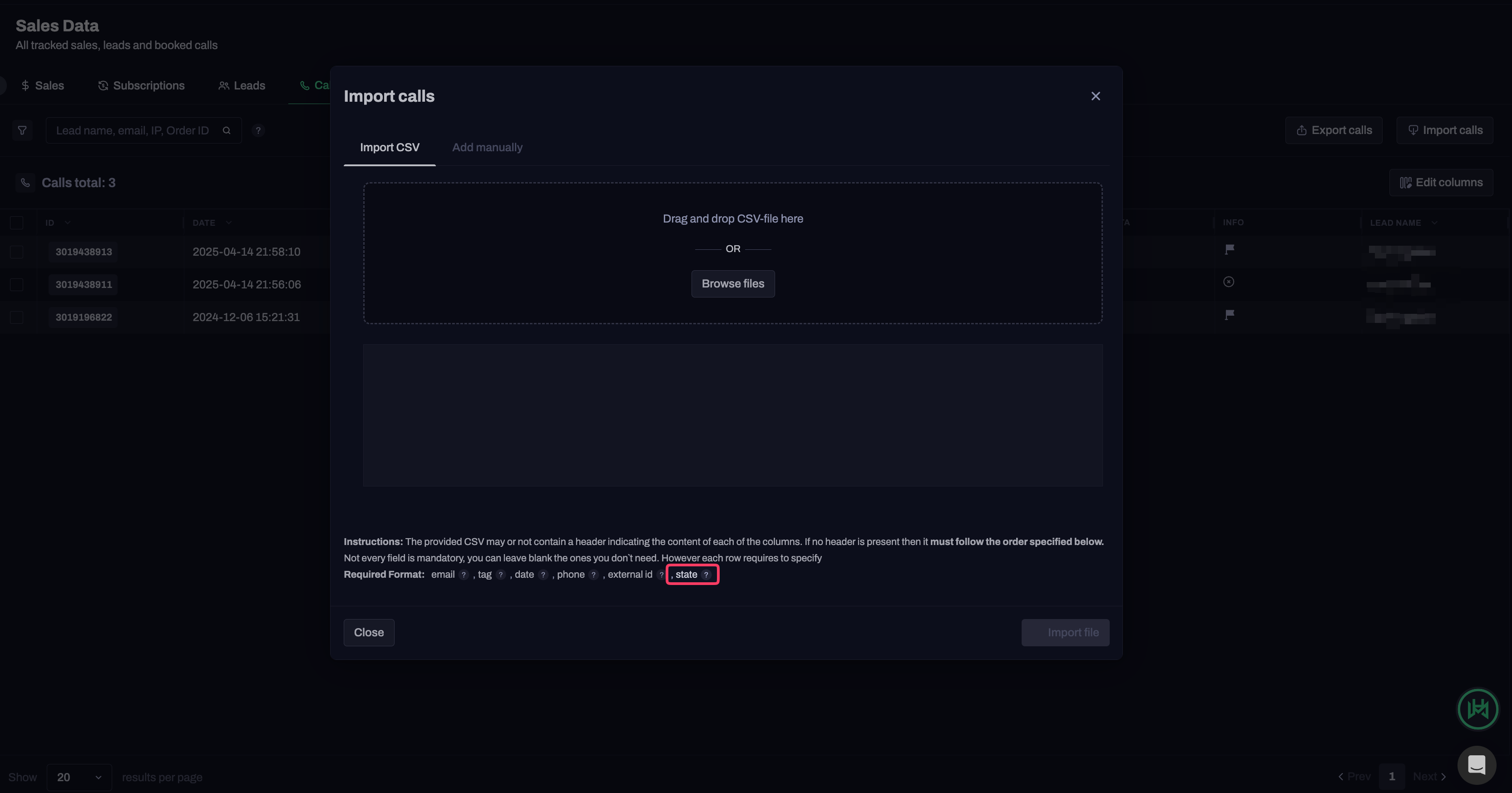Viewport: 1512px width, 793px height.
Task: Click the help icon beside search box
Action: pos(258,130)
